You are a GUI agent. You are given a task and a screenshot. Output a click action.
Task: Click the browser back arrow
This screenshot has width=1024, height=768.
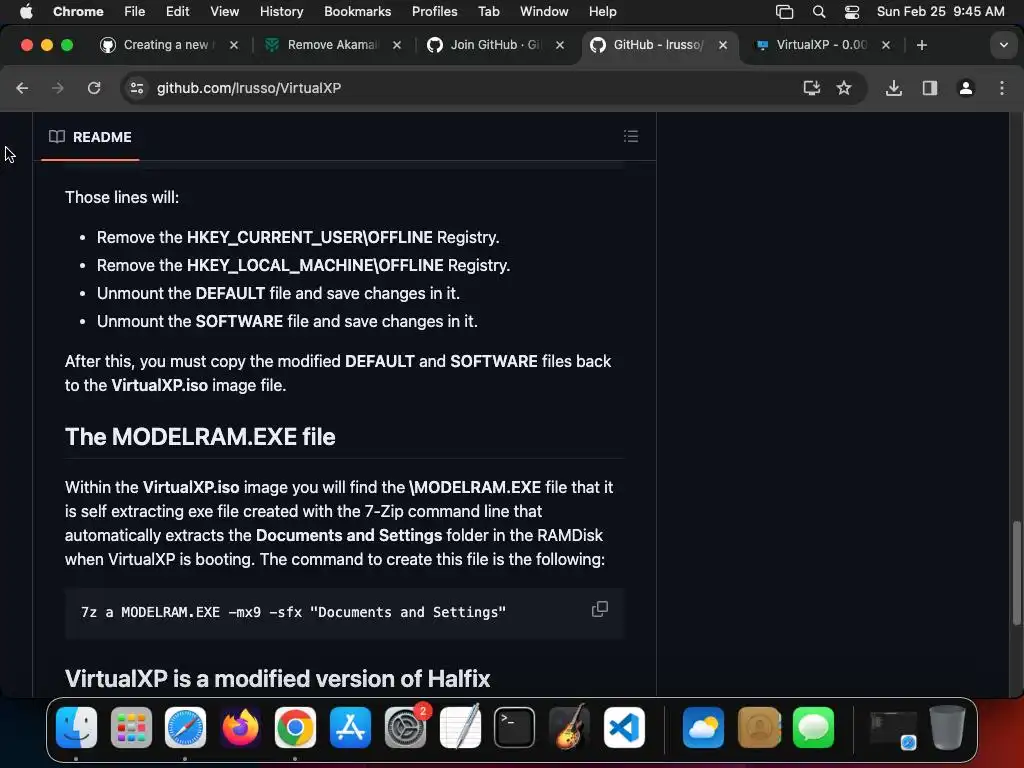pos(22,88)
